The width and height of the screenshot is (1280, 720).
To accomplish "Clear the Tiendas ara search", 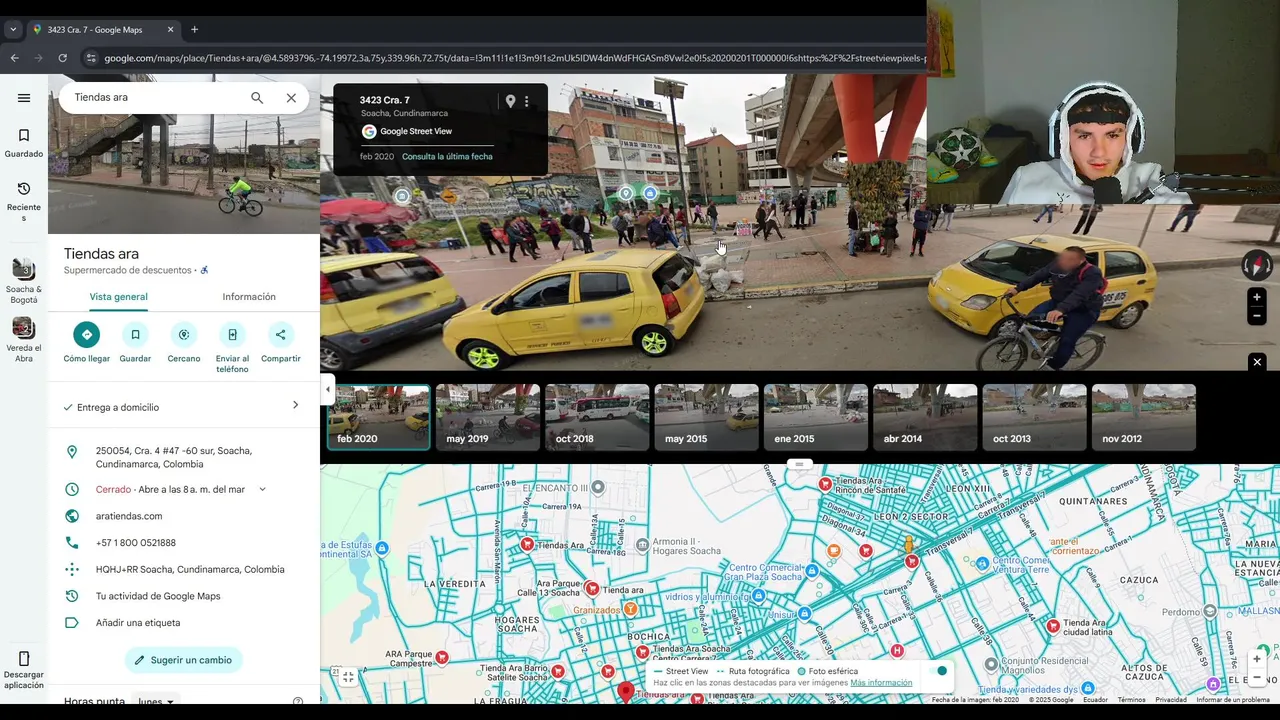I will [291, 98].
